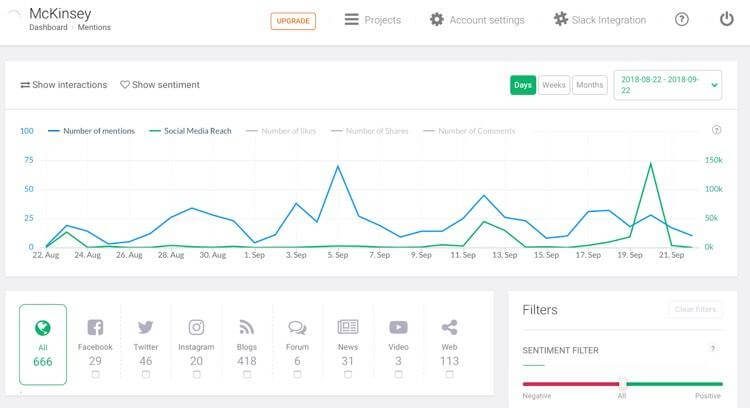Viewport: 750px width, 408px height.
Task: Check the News filter checkbox
Action: (x=348, y=375)
